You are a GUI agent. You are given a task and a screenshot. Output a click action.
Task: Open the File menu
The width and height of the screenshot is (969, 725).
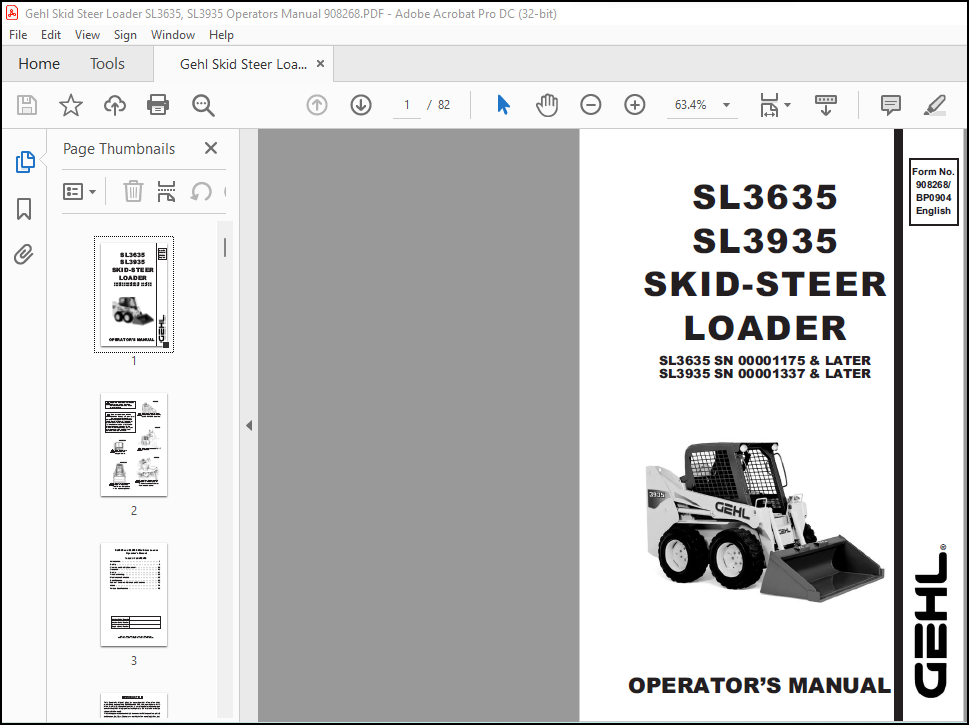click(18, 35)
